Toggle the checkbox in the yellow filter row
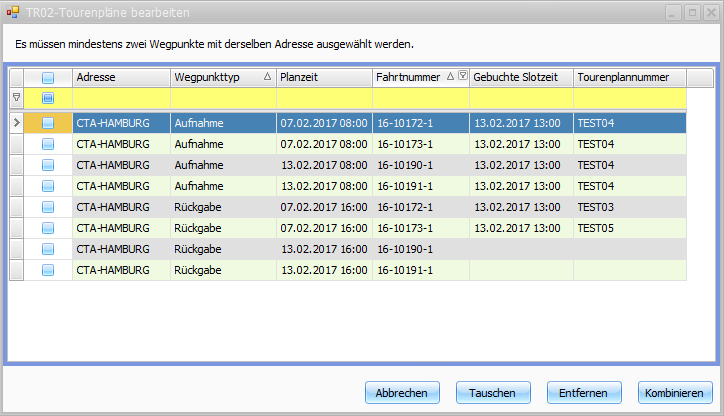This screenshot has height=416, width=724. [48, 98]
